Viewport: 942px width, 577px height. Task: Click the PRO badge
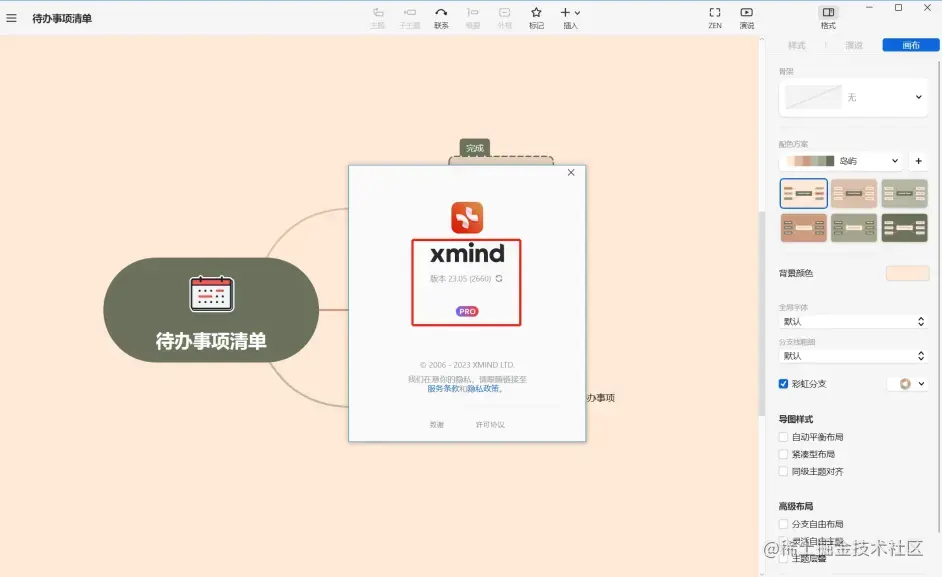tap(467, 311)
